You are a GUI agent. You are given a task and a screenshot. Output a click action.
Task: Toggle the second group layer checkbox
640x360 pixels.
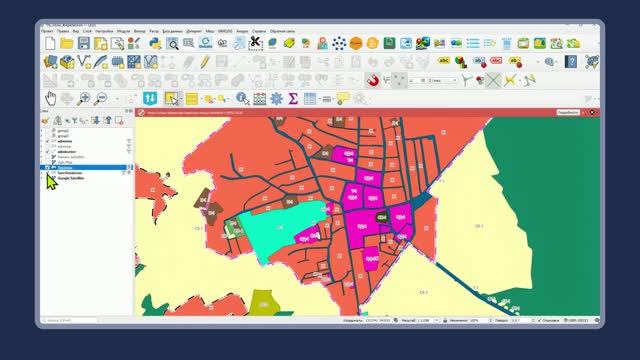click(x=47, y=136)
